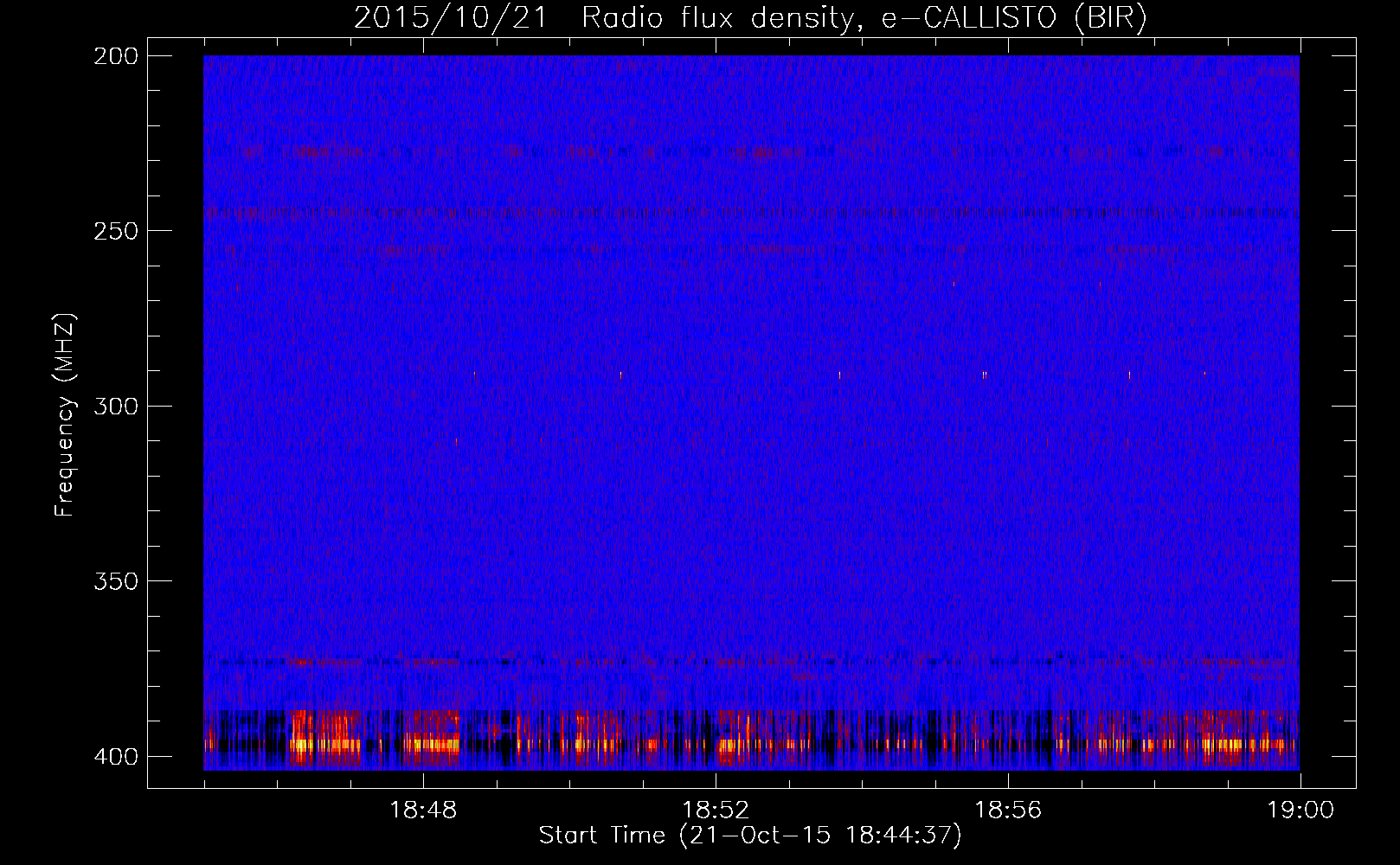The height and width of the screenshot is (865, 1400).
Task: Click the plot title '2015/10/21 Radio flux density, e-CALLISTO (BIR)'
Action: click(750, 18)
